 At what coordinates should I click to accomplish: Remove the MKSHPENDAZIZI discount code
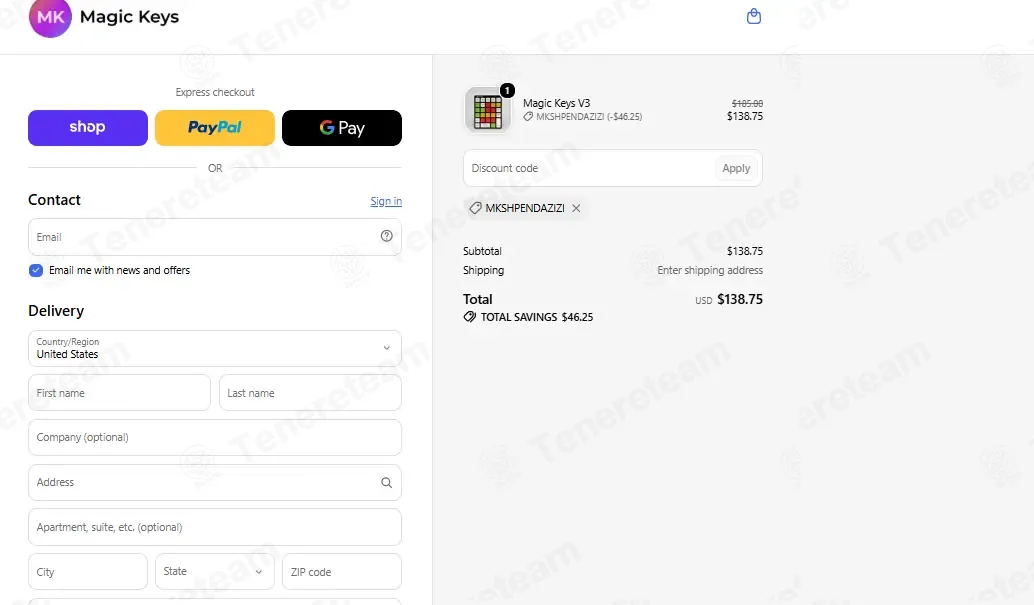[576, 208]
